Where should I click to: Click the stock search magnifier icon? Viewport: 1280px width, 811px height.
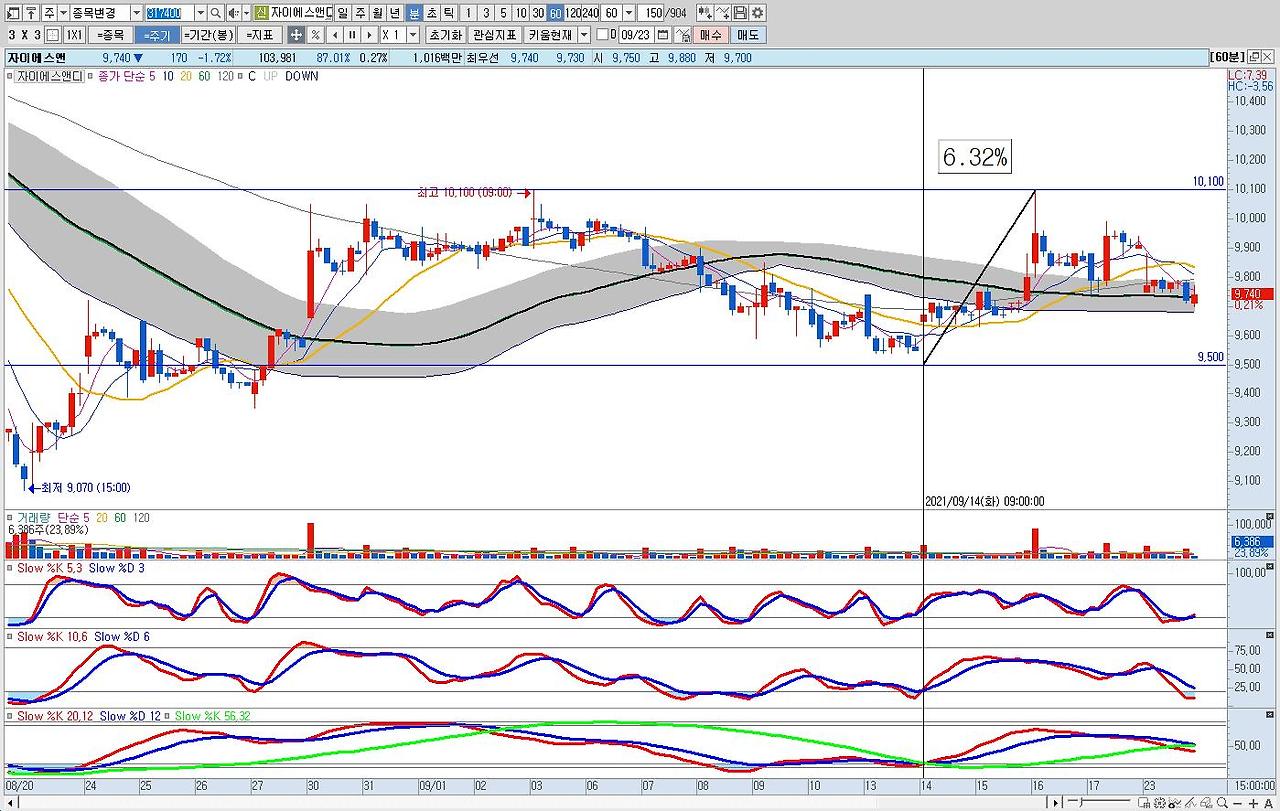[x=215, y=13]
